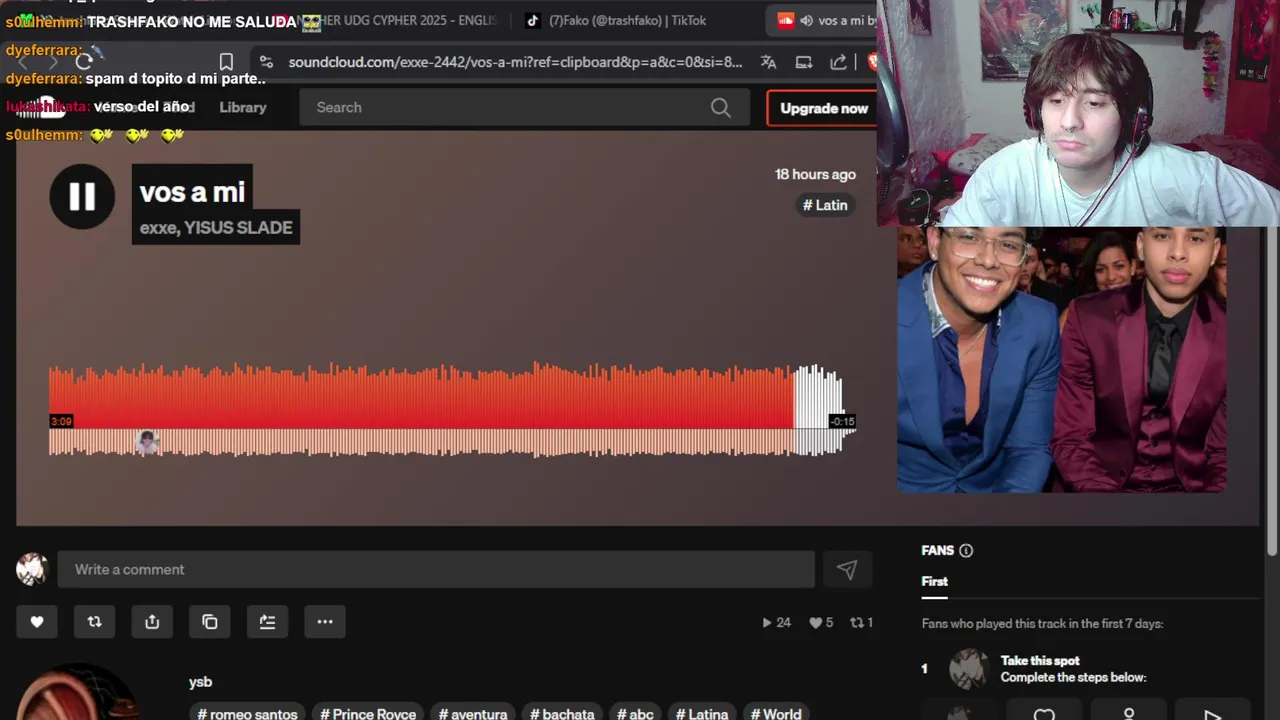The image size is (1280, 720).
Task: Open the more options ellipsis menu
Action: click(325, 622)
